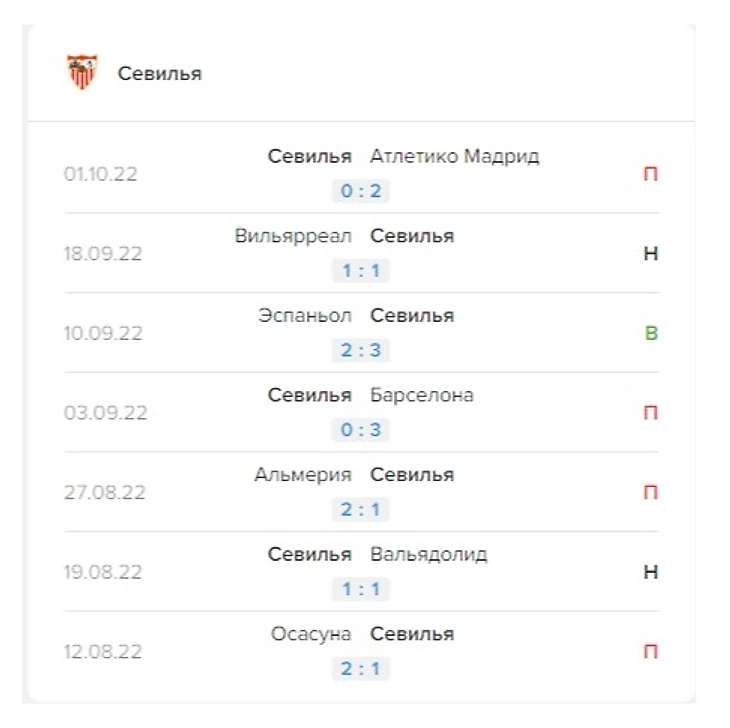
Task: Click the loss indicator for 27.08.22 match
Action: coord(650,493)
